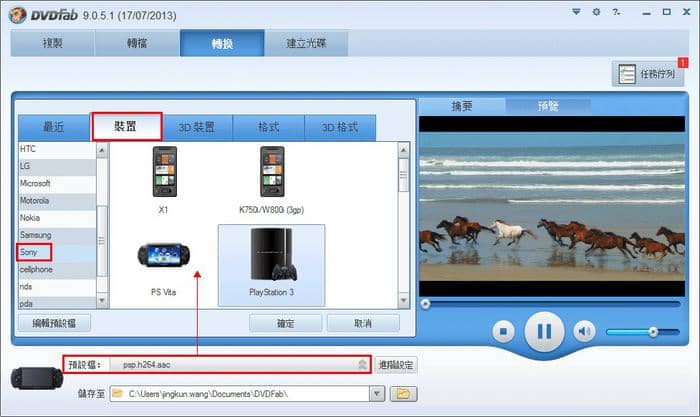Select the 最近 (Recent) profile tab

(54, 127)
